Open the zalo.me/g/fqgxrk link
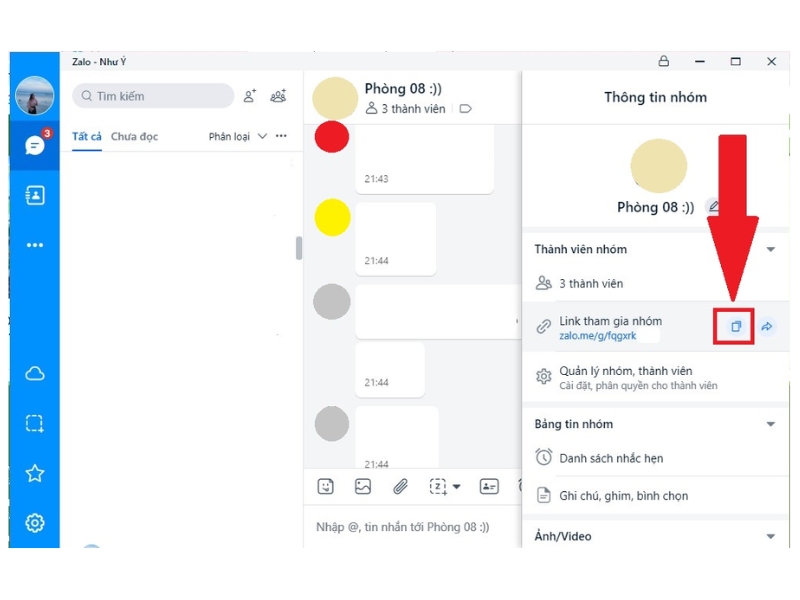800x600 pixels. click(597, 336)
